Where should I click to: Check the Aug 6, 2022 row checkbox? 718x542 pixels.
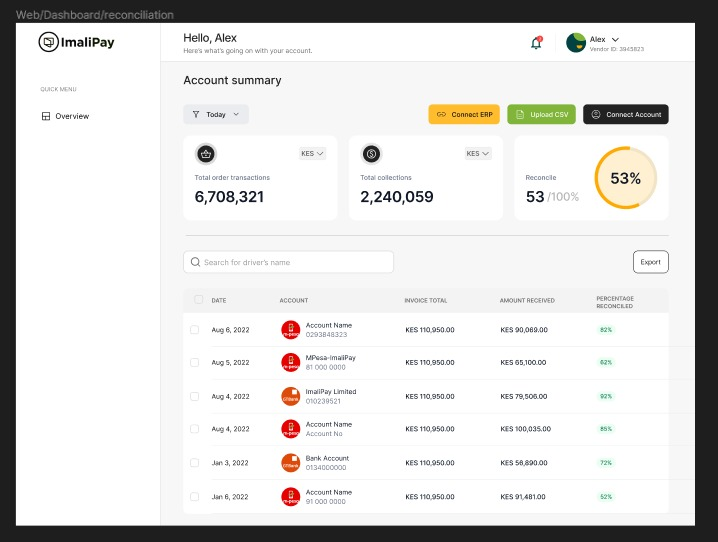(195, 330)
